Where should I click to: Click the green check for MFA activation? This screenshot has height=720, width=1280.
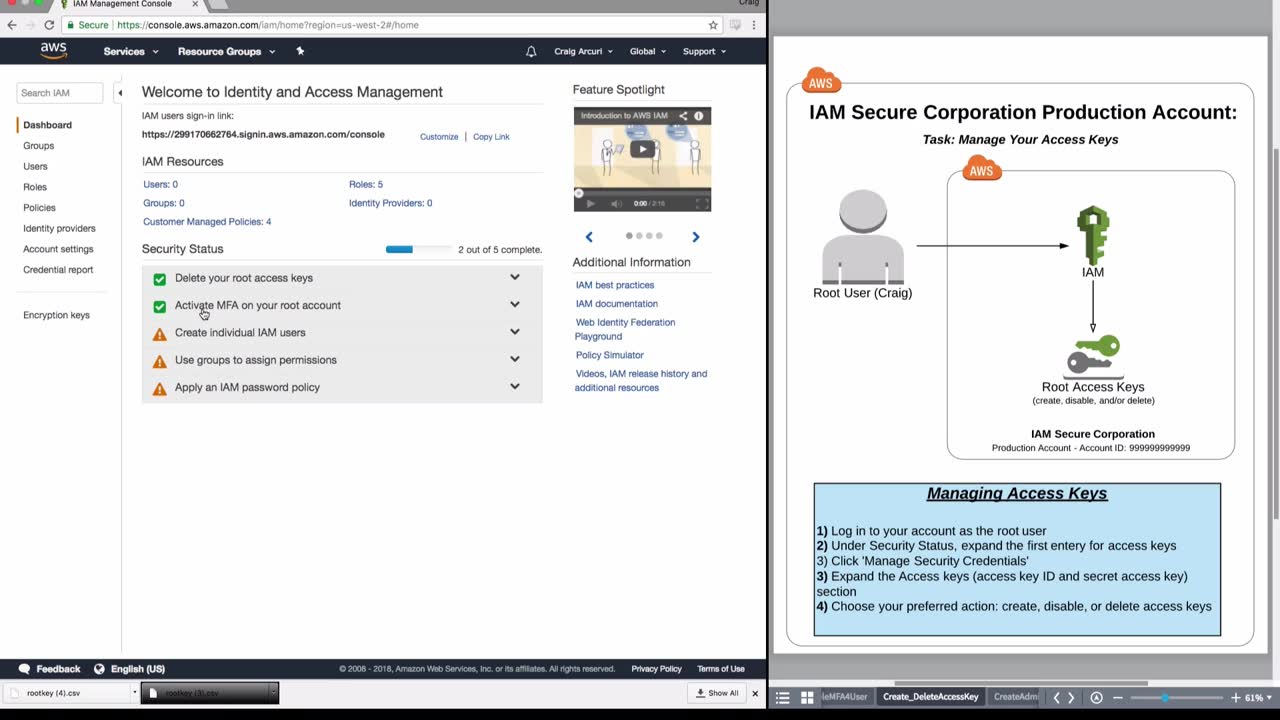point(159,306)
